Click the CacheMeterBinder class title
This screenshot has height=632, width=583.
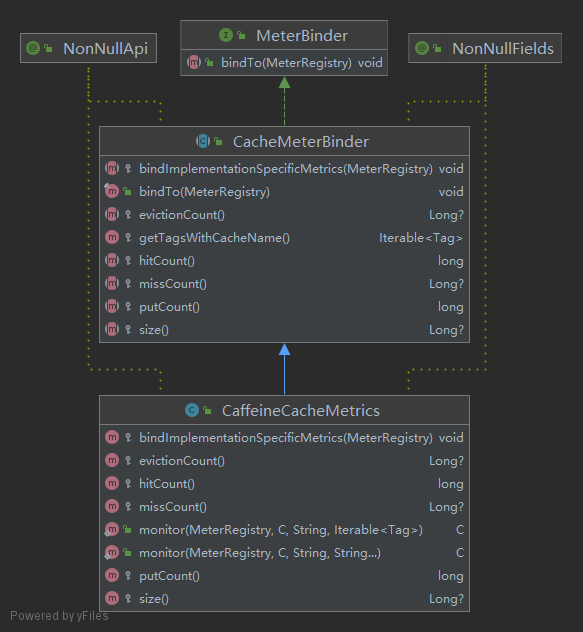(x=301, y=141)
